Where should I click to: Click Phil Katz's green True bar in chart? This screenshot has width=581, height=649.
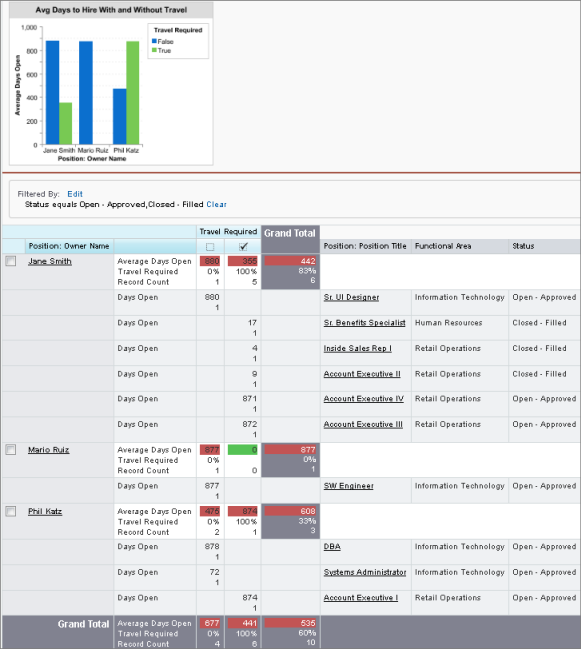coord(132,93)
